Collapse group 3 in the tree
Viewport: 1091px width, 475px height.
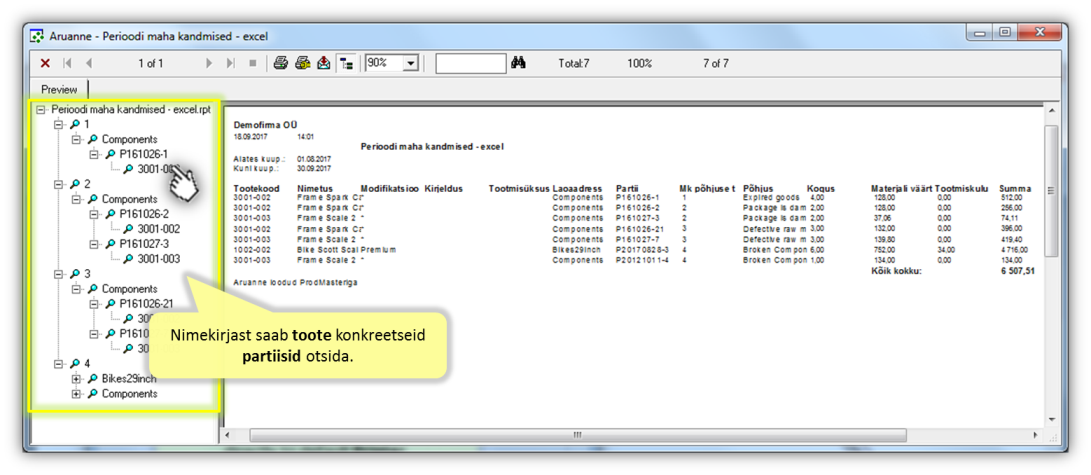59,274
